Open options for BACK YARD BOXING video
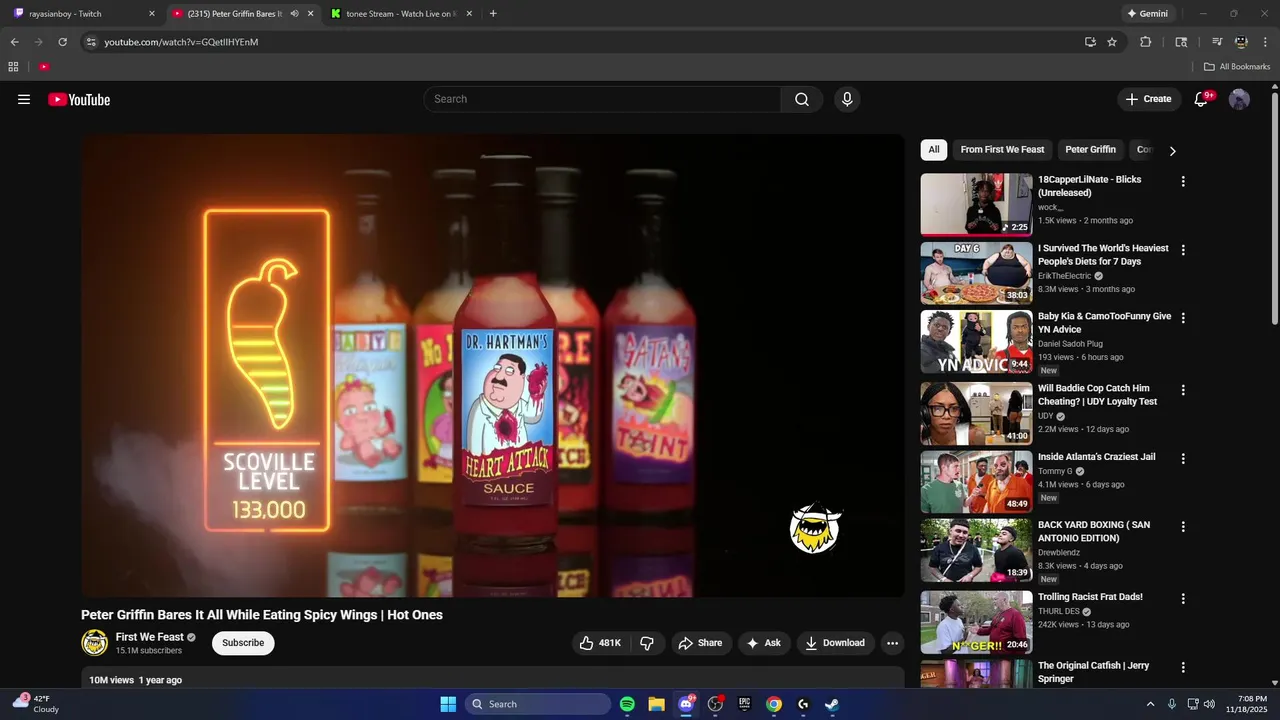 click(1183, 526)
